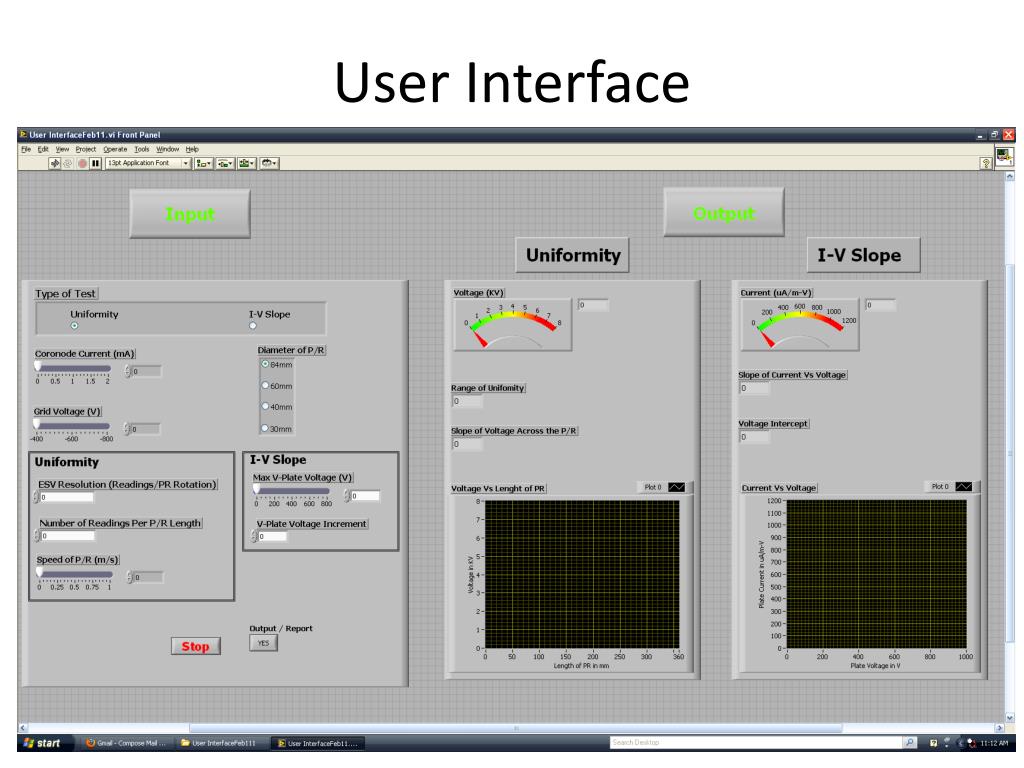The image size is (1024, 768).
Task: Click the Run arrow toolbar icon
Action: pyautogui.click(x=55, y=163)
